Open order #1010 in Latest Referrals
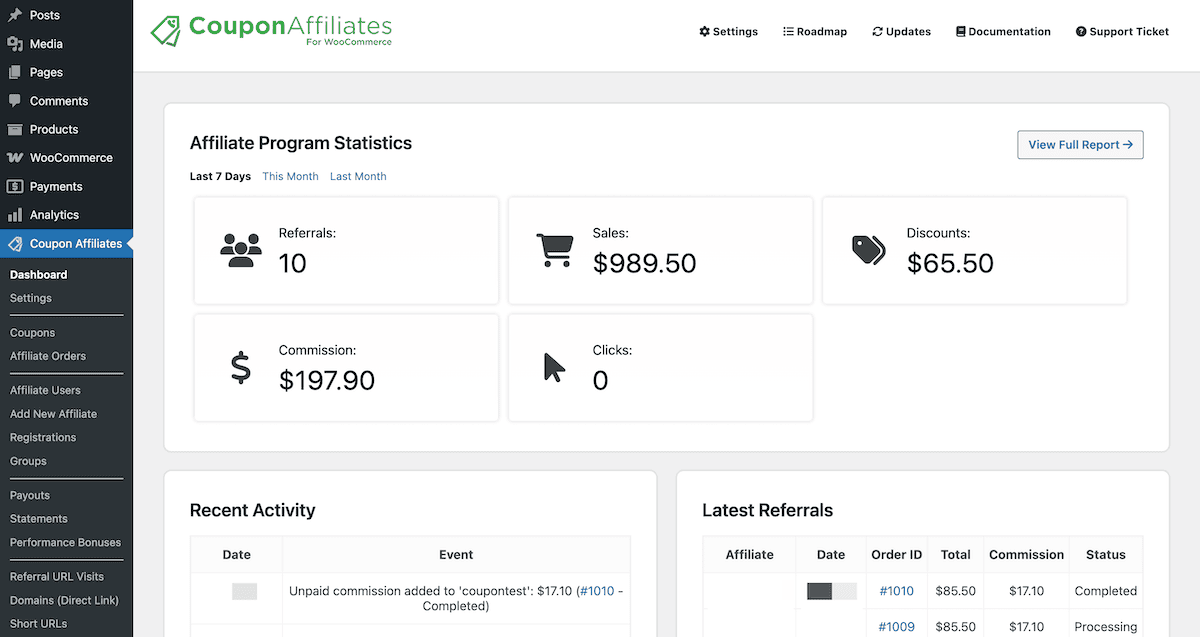 (896, 591)
